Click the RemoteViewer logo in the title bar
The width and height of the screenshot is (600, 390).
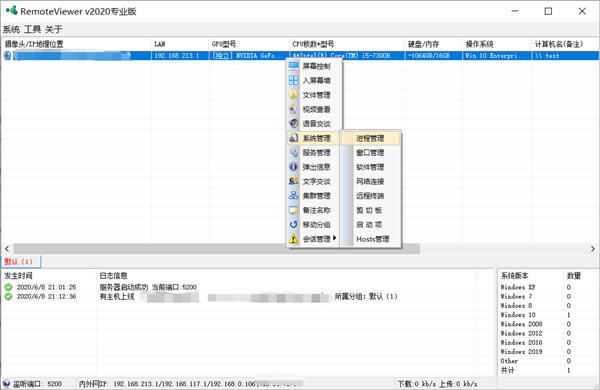coord(11,10)
